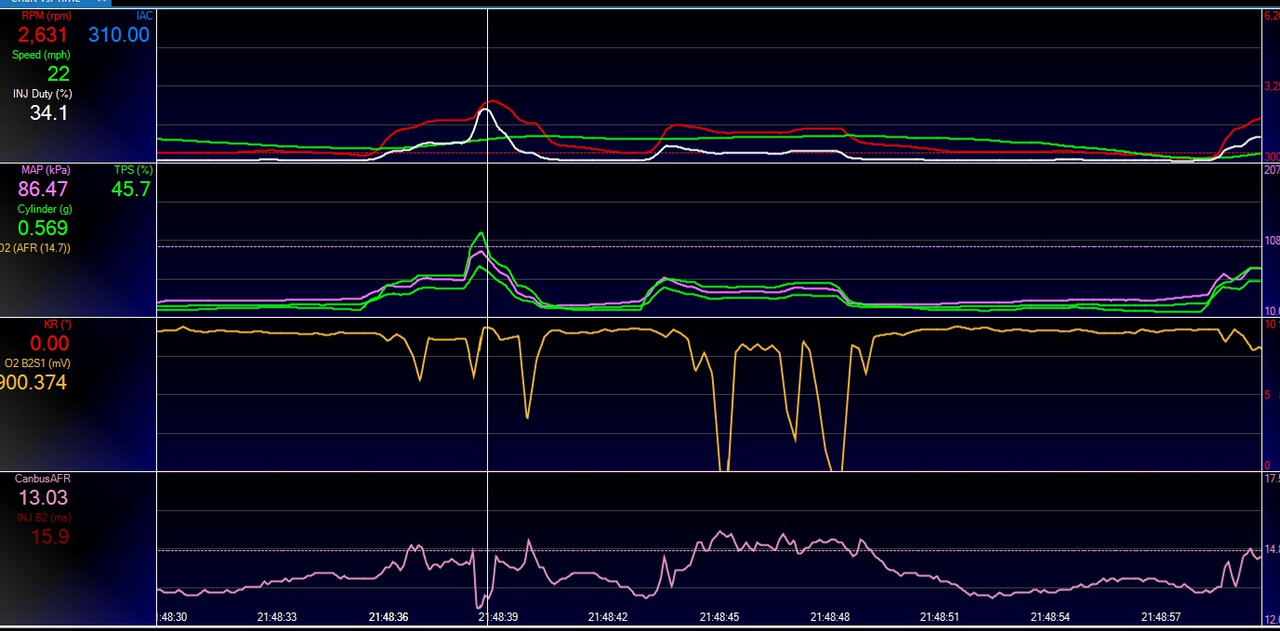Click the 21:48:51 time axis label
1280x631 pixels.
[x=939, y=617]
